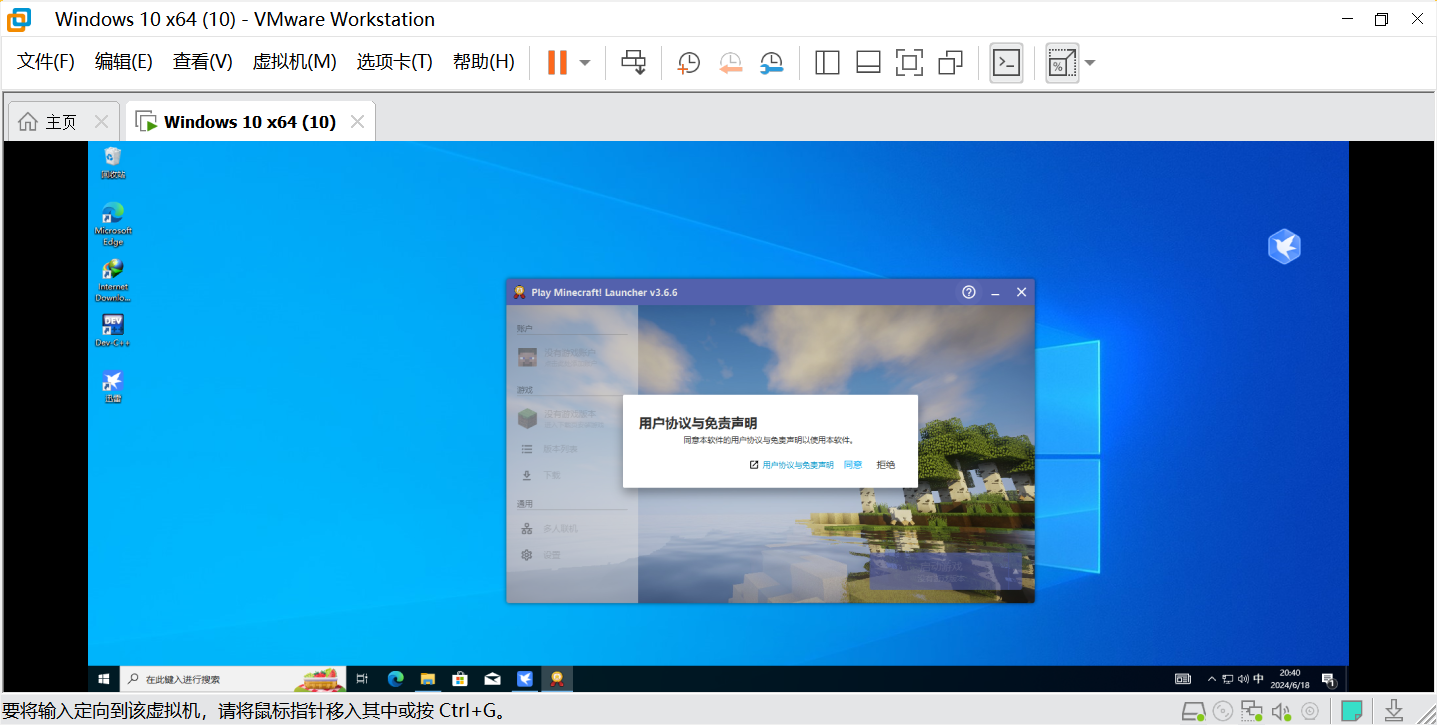Enter full screen mode in VMware
The image size is (1437, 725).
(x=909, y=63)
